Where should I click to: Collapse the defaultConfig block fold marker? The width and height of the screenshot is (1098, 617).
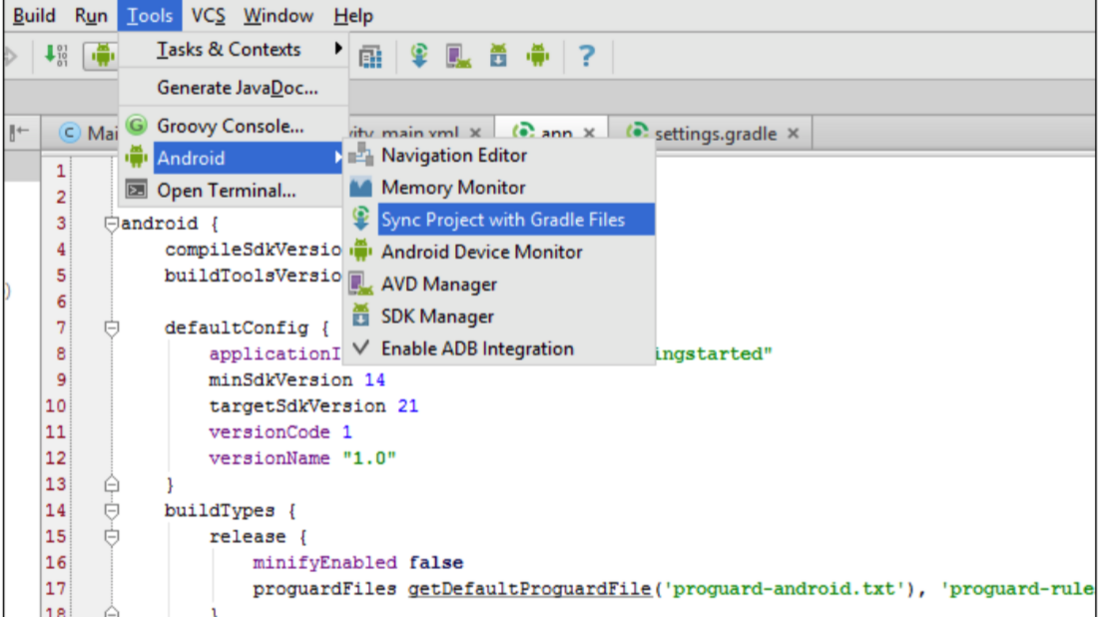(x=111, y=328)
